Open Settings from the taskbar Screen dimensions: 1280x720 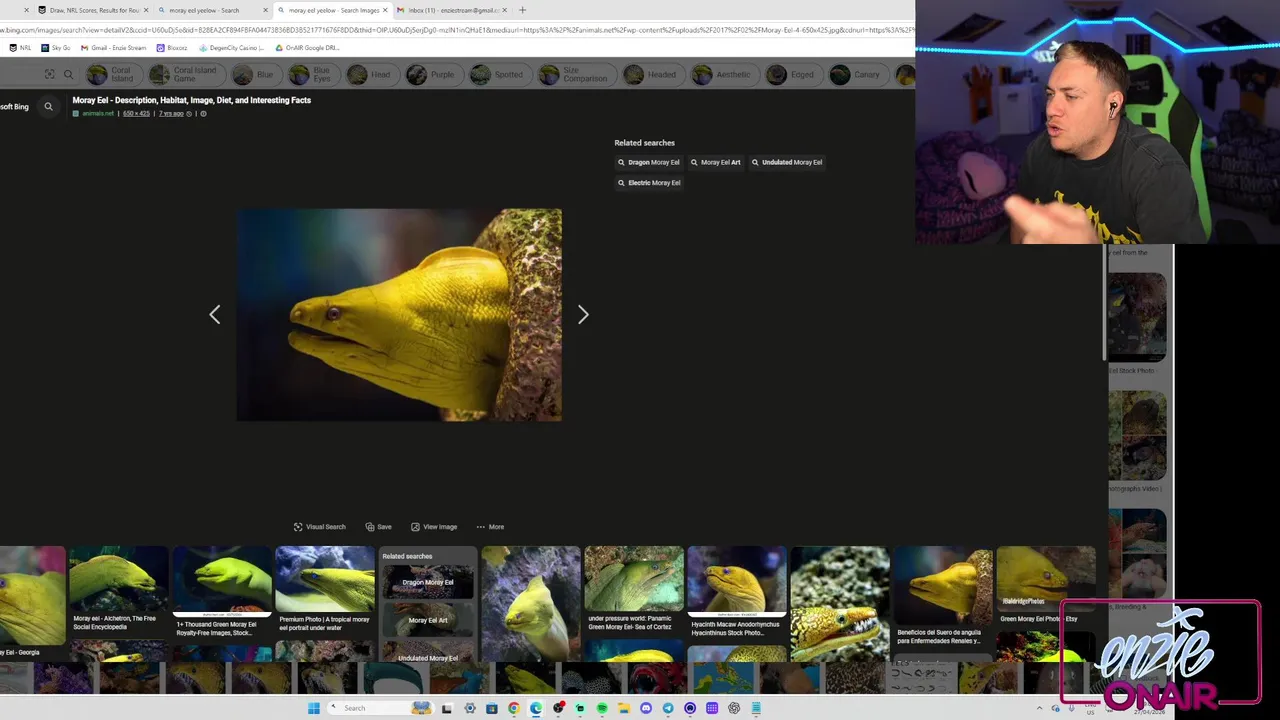(x=469, y=708)
